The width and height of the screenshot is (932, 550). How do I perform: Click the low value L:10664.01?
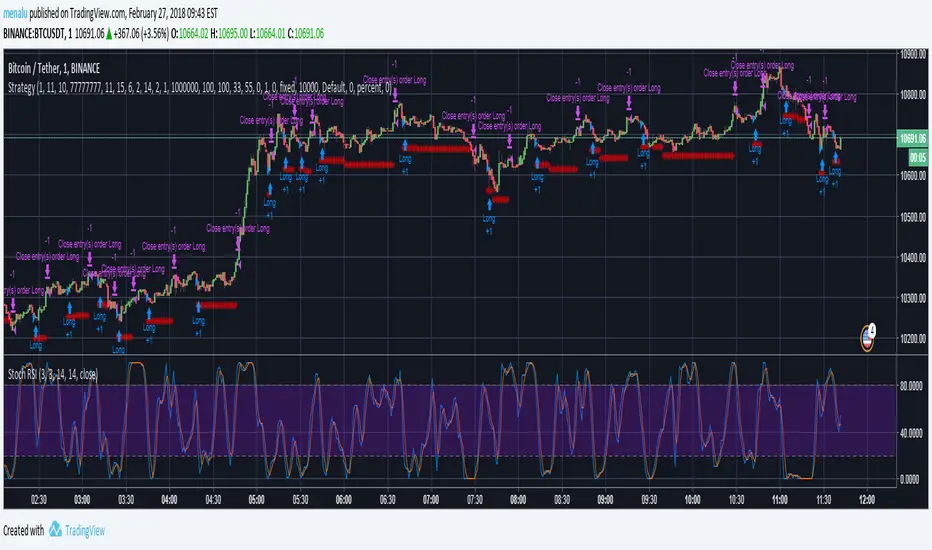267,34
